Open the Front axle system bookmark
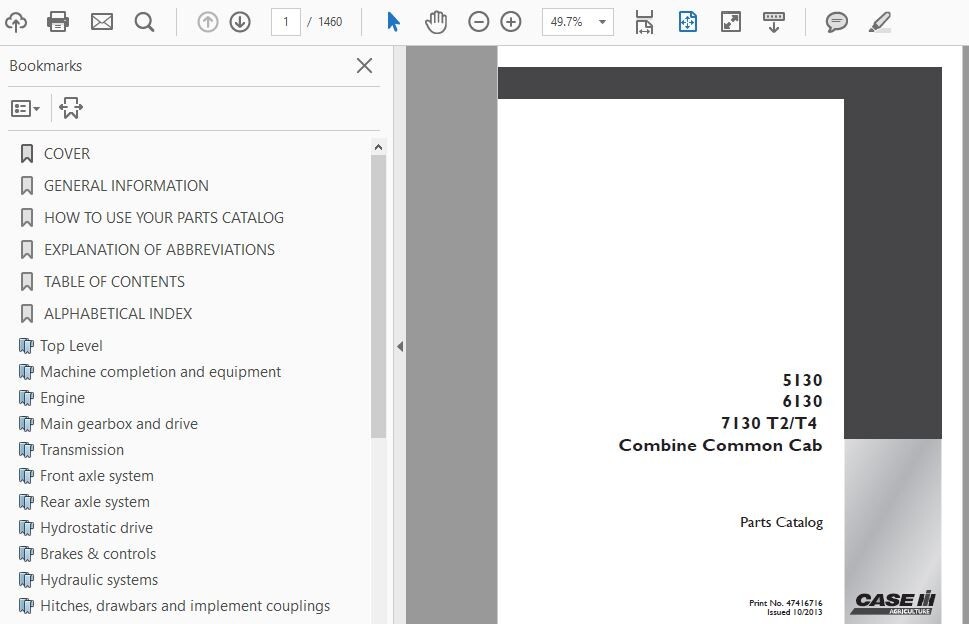 tap(96, 476)
